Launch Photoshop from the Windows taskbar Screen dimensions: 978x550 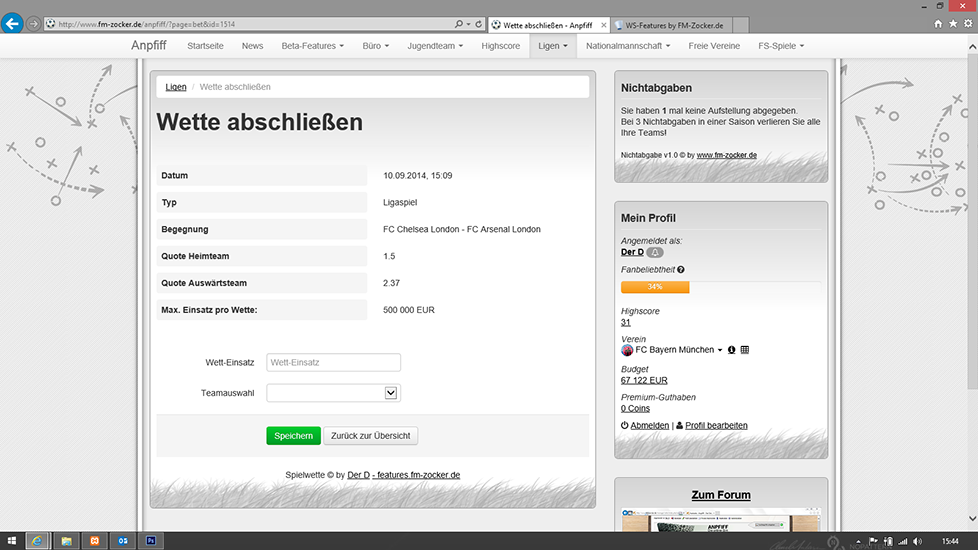(151, 540)
